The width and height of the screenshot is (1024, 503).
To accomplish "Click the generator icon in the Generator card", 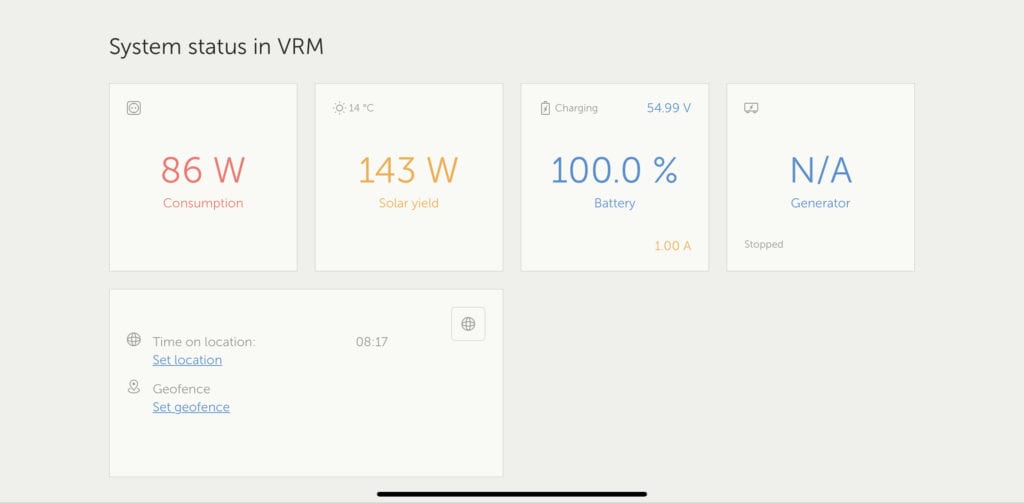I will coord(751,108).
